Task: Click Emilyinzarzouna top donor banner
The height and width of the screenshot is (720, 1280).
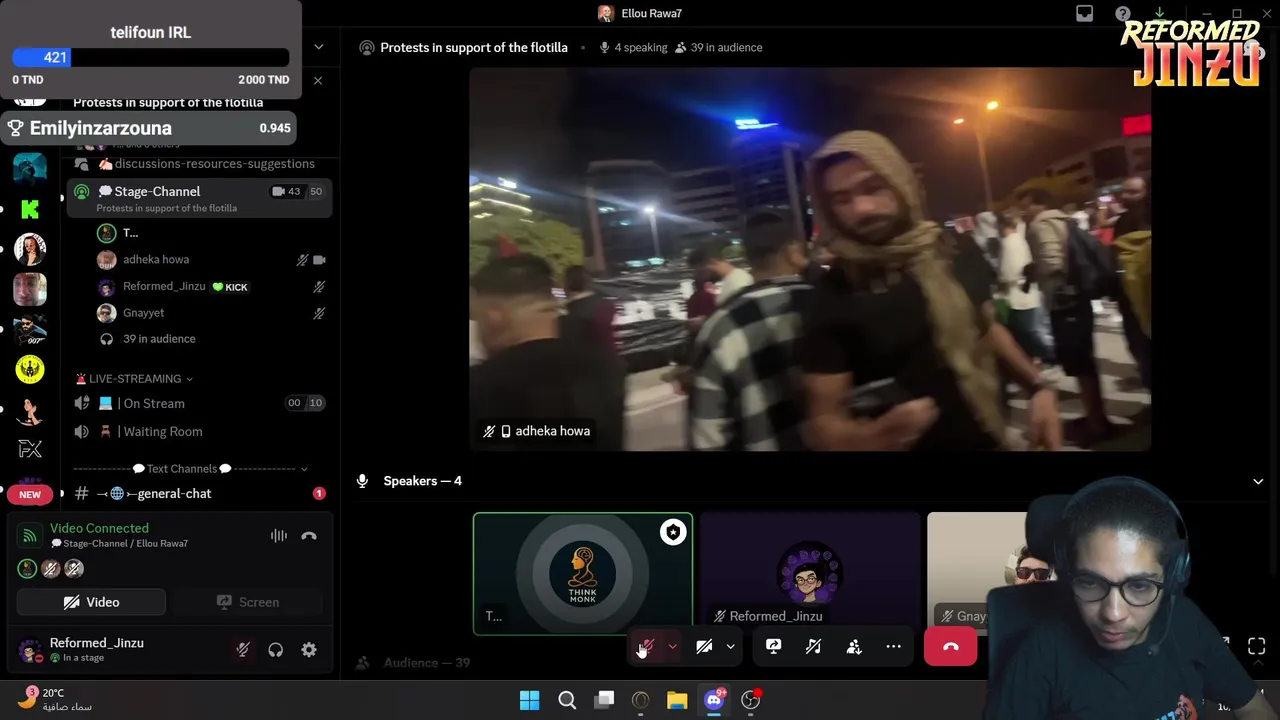Action: coord(150,128)
